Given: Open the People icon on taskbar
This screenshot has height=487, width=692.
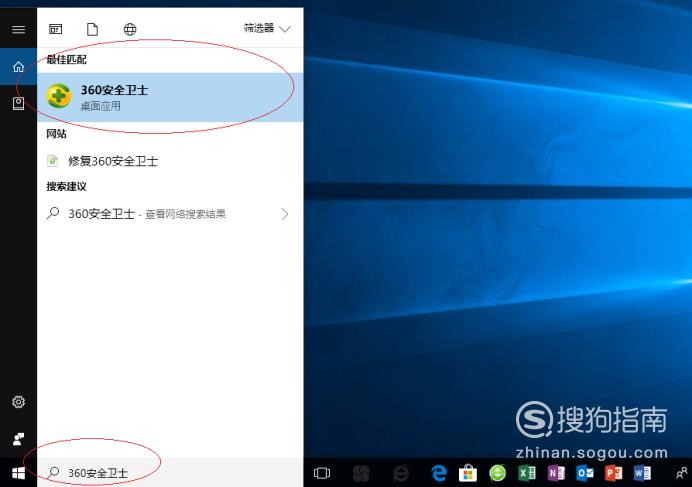Looking at the screenshot, I should click(x=682, y=473).
